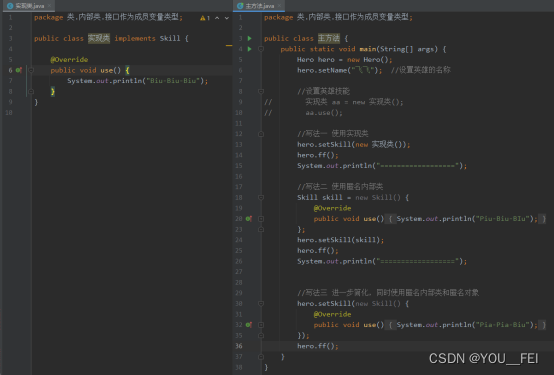Click hero.setSkill(new 实现类()) on line 13
The image size is (554, 375).
(353, 145)
